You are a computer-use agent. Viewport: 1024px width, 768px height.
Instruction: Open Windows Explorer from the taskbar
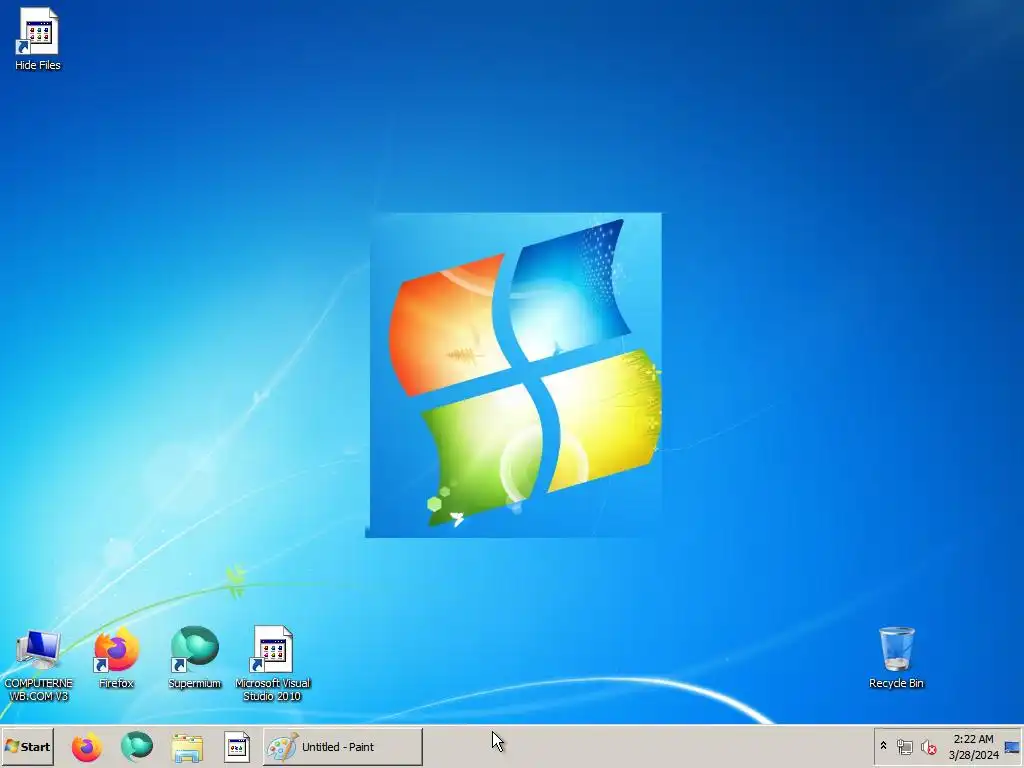click(x=187, y=747)
